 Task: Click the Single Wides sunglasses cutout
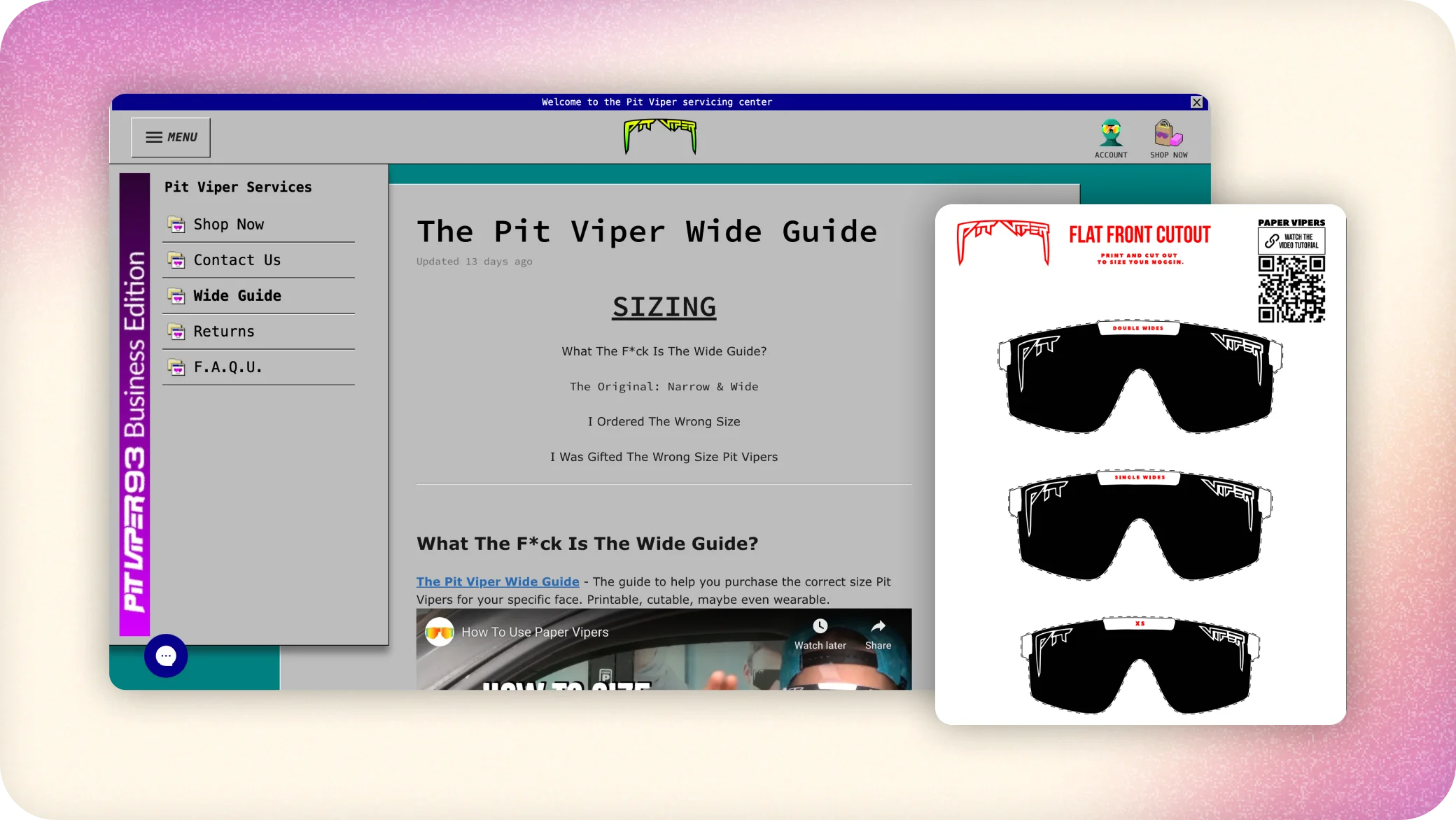pos(1140,525)
